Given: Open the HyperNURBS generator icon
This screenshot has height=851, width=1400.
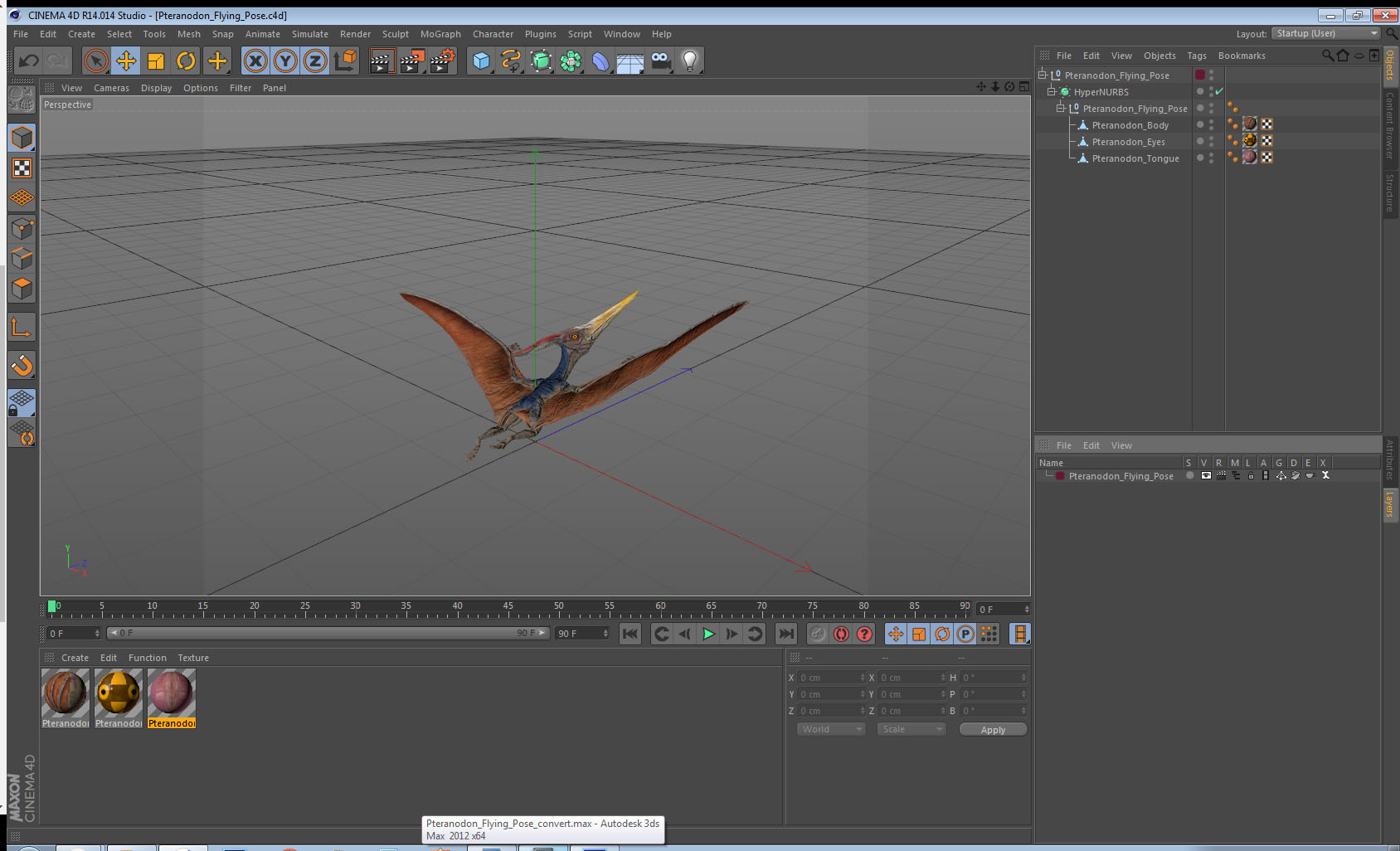Looking at the screenshot, I should [x=541, y=61].
